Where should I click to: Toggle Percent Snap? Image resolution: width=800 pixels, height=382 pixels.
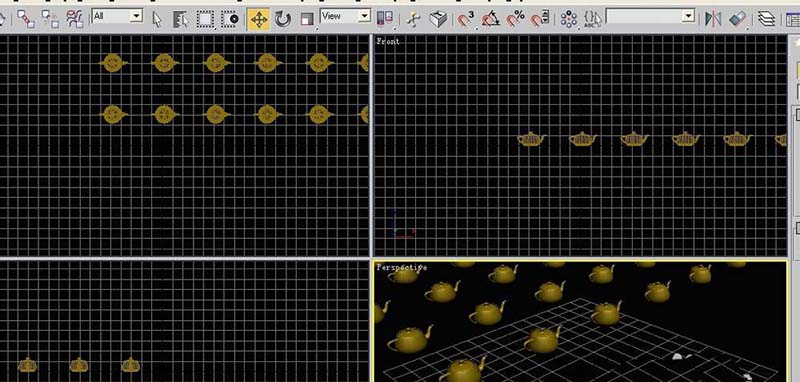[515, 19]
